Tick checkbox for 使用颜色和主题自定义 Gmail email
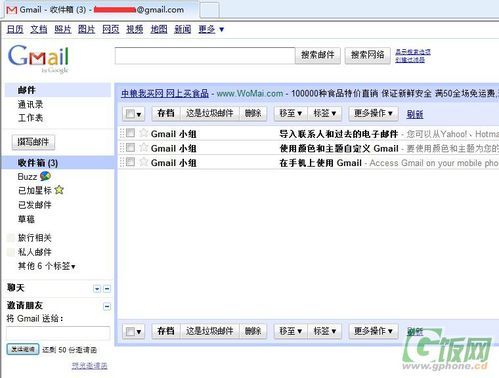Image resolution: width=499 pixels, height=378 pixels. (x=131, y=147)
